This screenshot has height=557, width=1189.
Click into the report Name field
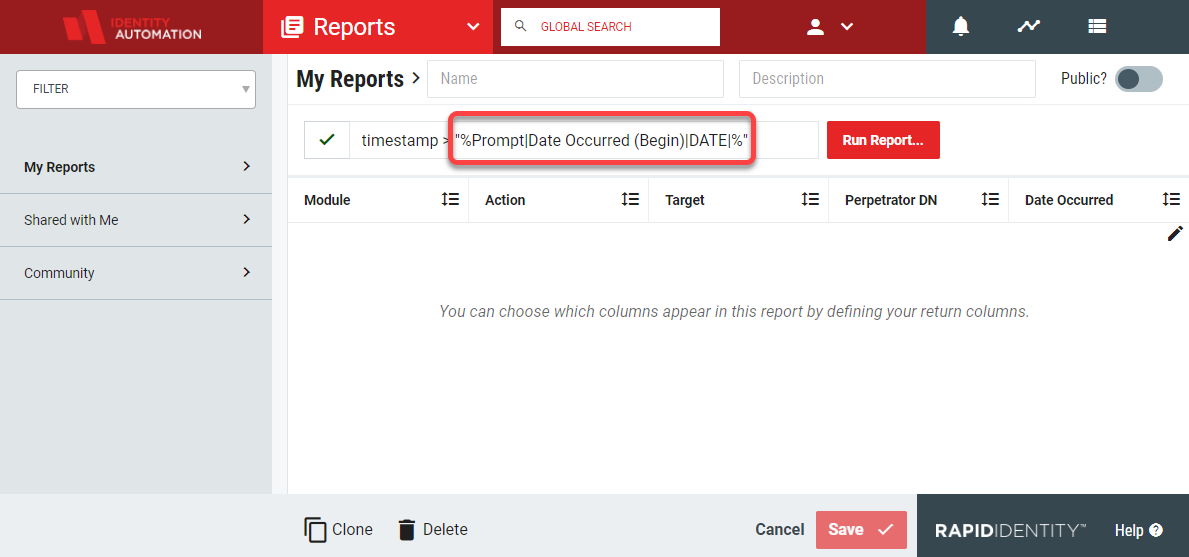576,79
